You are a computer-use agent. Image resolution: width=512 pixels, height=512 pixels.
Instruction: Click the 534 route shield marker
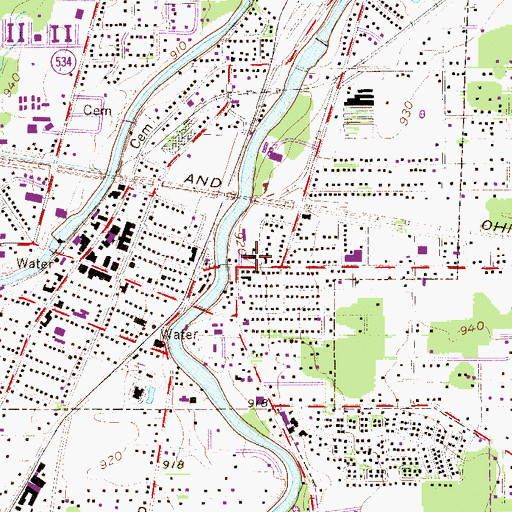64,62
